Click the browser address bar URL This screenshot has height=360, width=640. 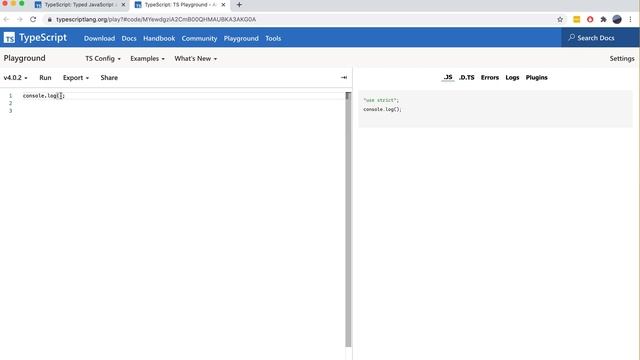click(x=156, y=19)
